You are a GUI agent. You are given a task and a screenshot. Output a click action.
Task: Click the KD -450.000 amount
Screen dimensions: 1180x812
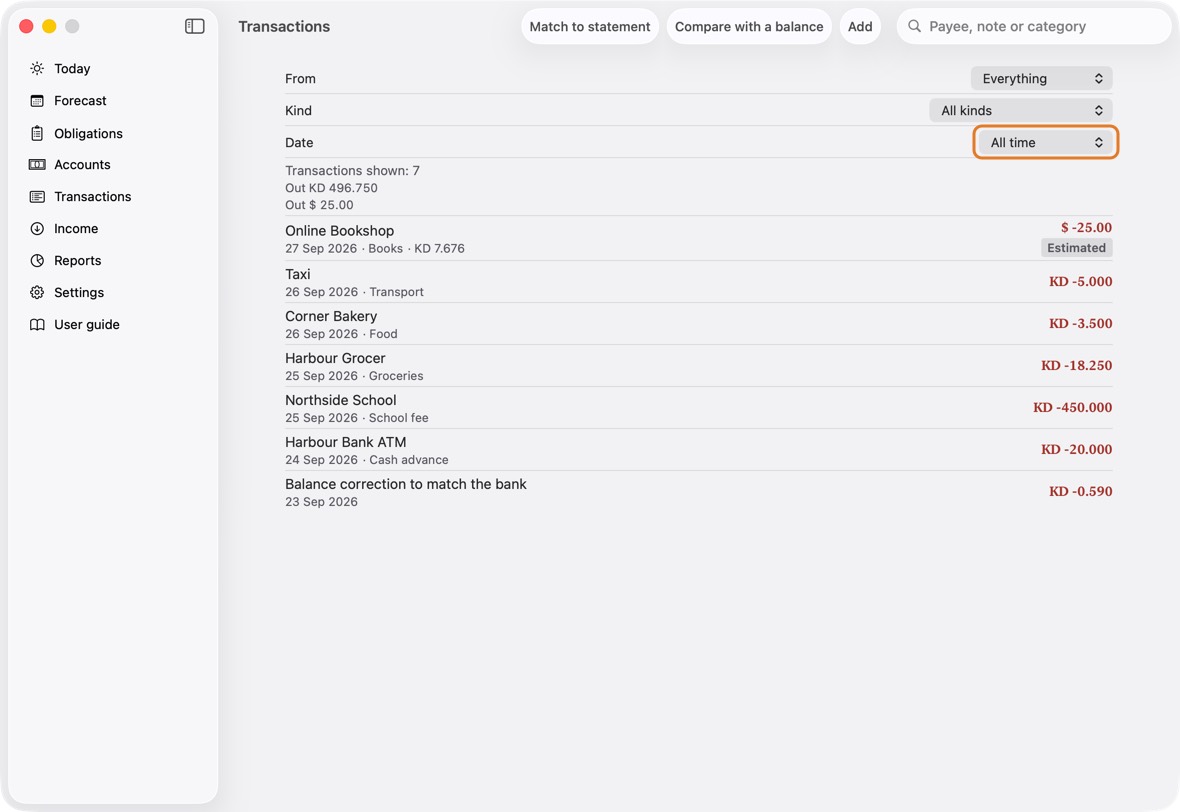[1072, 408]
